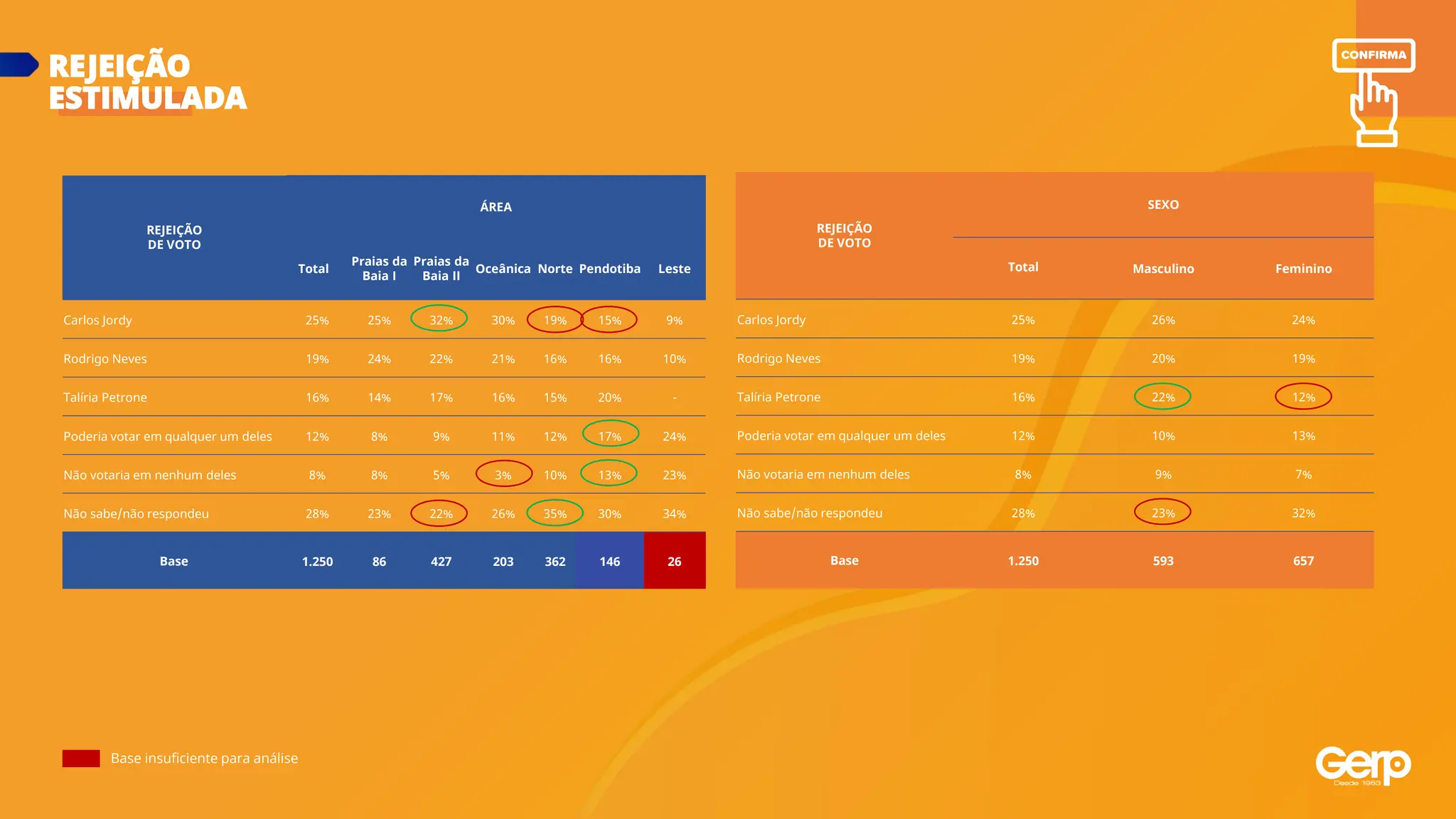Click the green-circled 22% Masculino value
This screenshot has width=1456, height=819.
point(1162,397)
